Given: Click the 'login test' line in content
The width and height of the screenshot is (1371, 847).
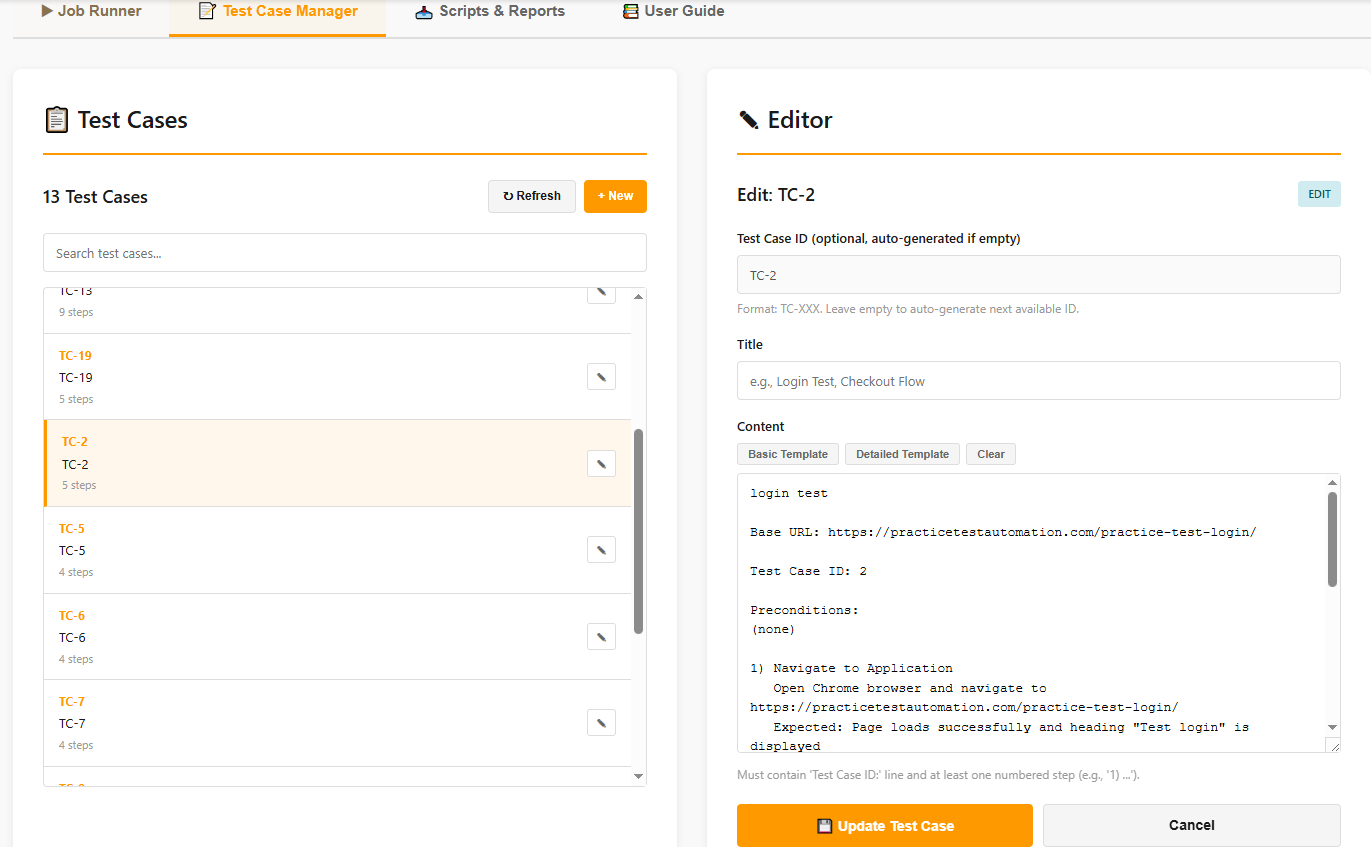Looking at the screenshot, I should coord(789,493).
